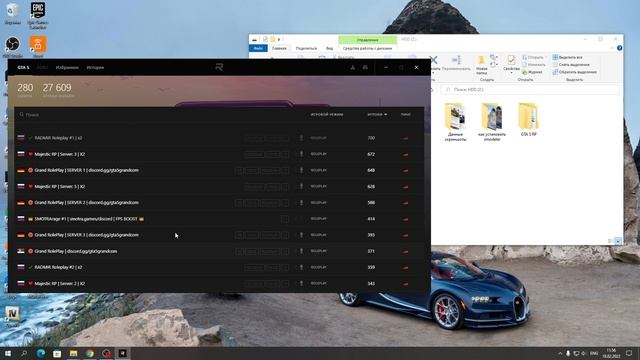This screenshot has width=640, height=360.
Task: Switch to the GTA 5 tab
Action: (x=23, y=68)
